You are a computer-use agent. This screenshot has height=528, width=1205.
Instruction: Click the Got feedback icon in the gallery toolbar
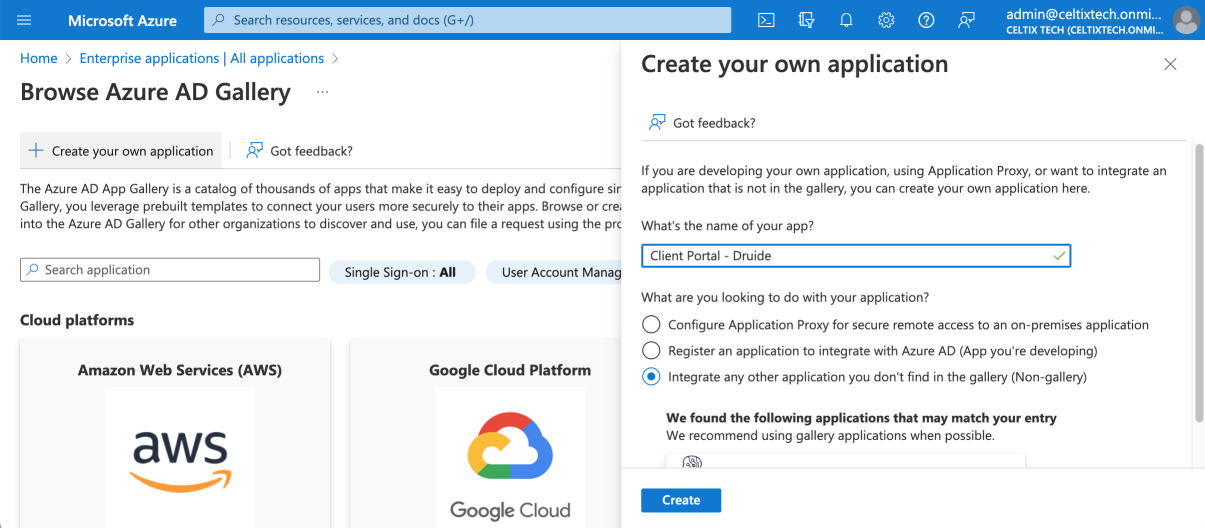point(255,151)
